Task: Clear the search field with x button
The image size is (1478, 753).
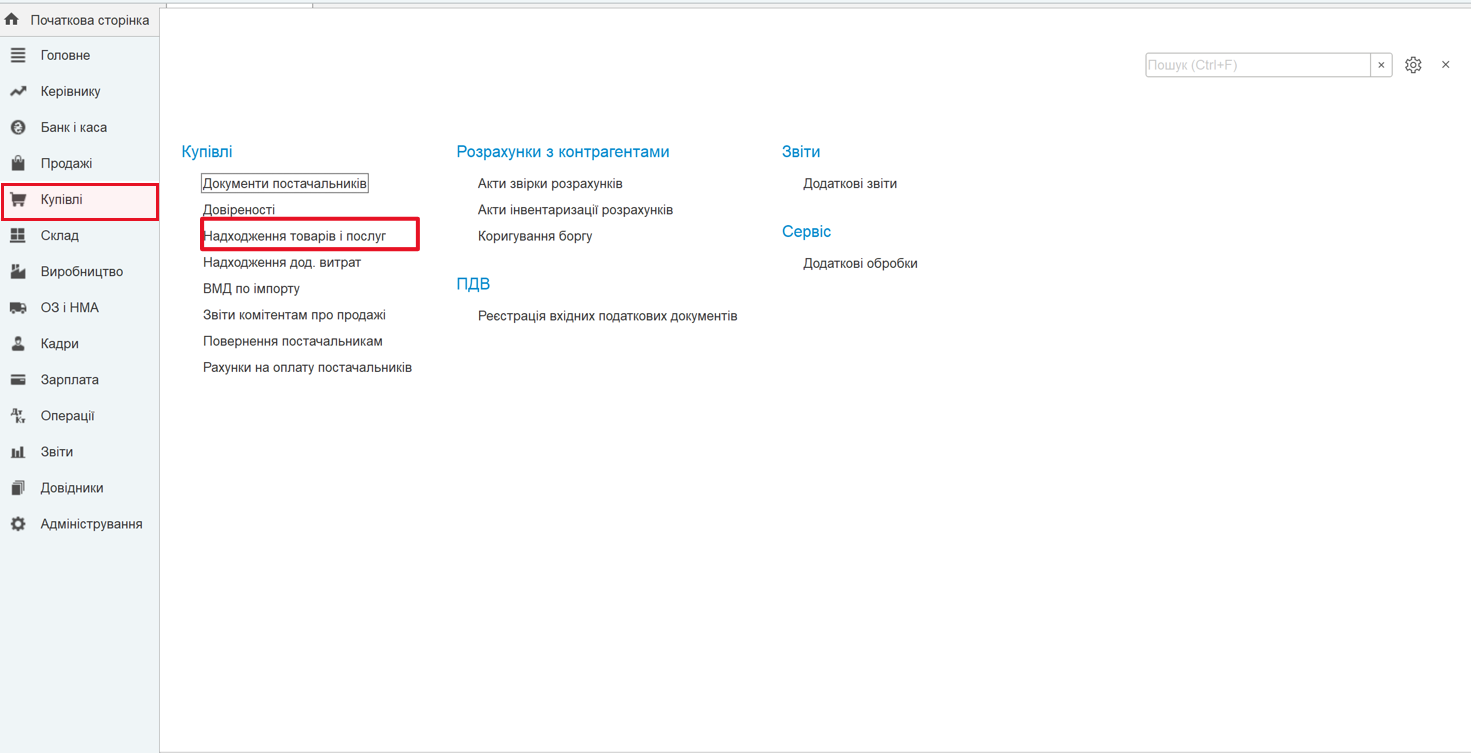Action: tap(1381, 65)
